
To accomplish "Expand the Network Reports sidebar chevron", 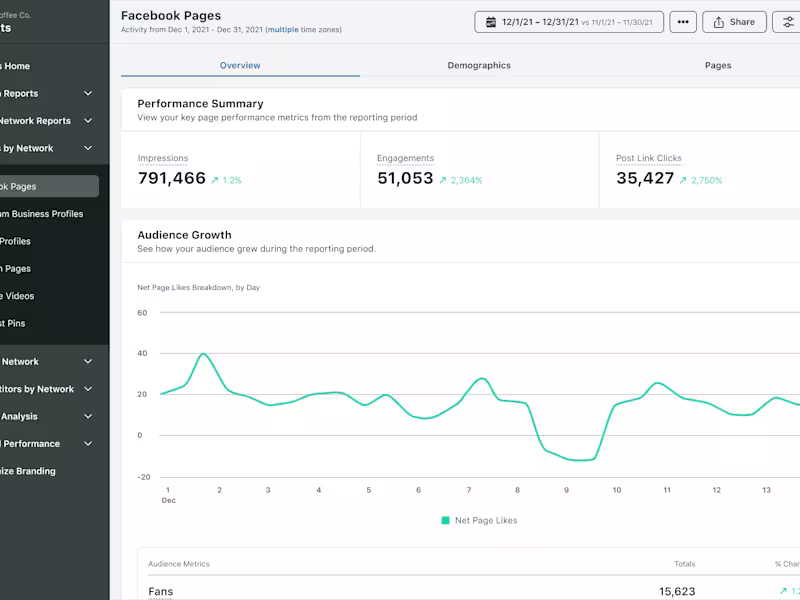I will click(88, 121).
